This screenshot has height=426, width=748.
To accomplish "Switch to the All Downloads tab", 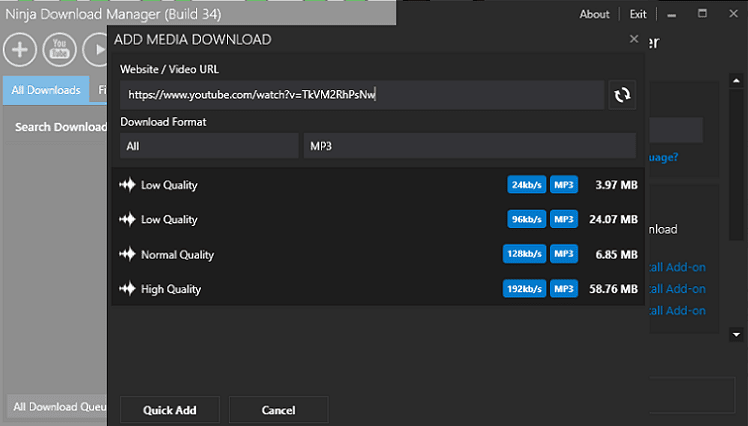I will point(46,90).
